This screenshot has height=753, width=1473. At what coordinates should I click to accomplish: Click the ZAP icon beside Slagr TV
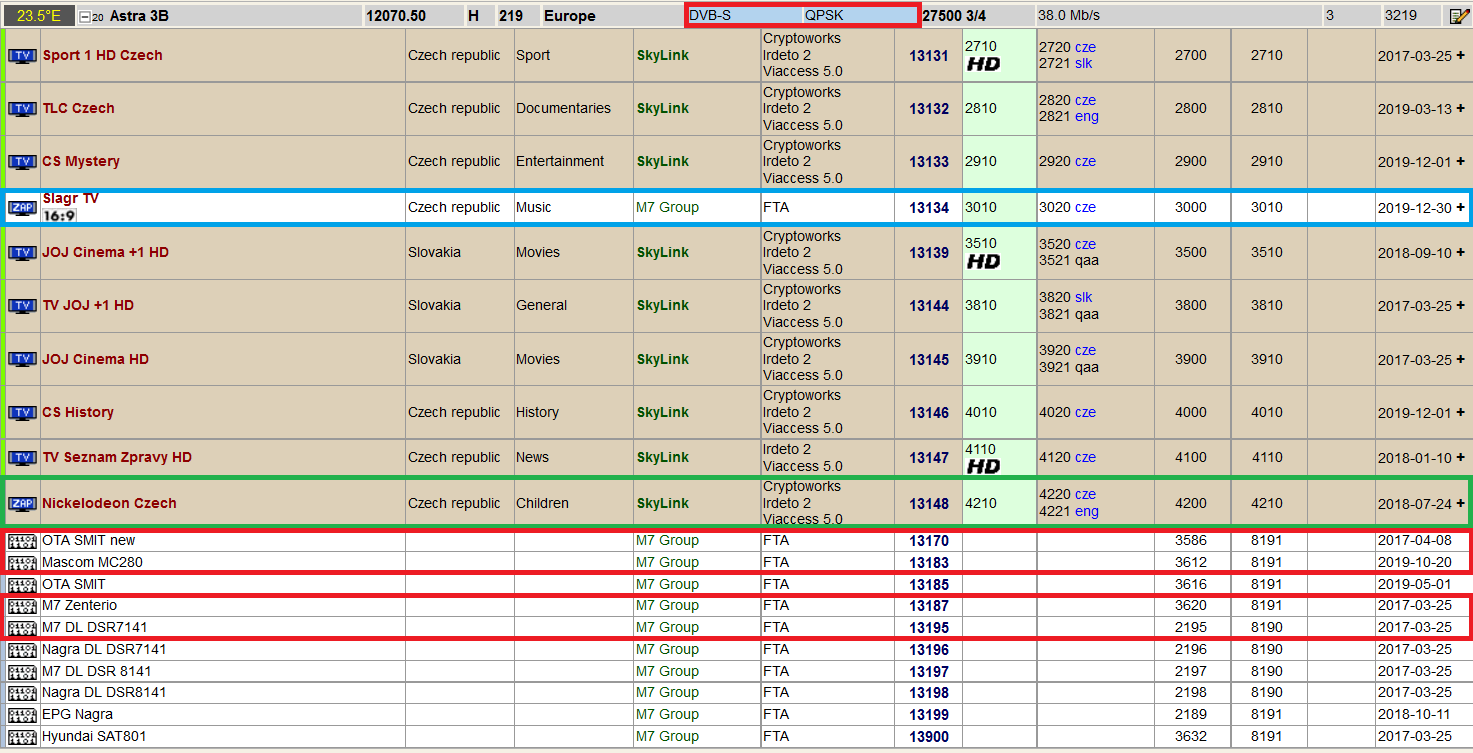tap(22, 208)
